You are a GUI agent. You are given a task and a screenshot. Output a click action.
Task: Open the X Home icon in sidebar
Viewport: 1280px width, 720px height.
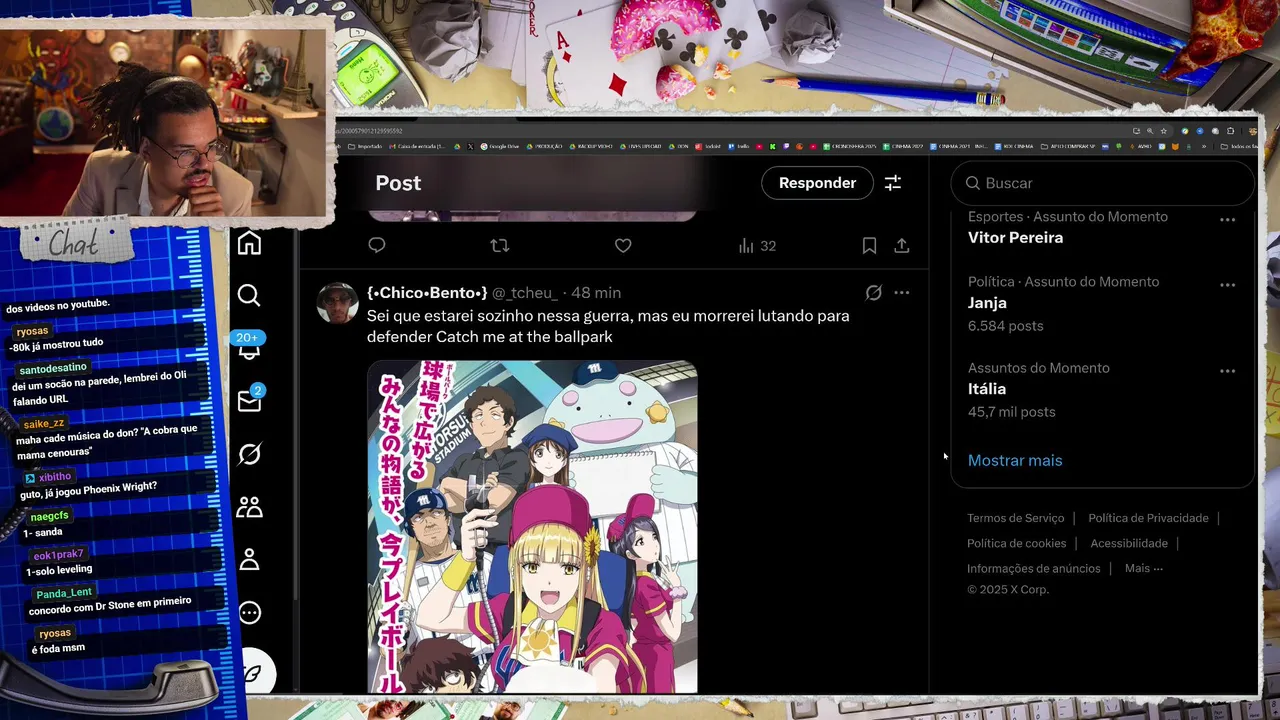(249, 243)
